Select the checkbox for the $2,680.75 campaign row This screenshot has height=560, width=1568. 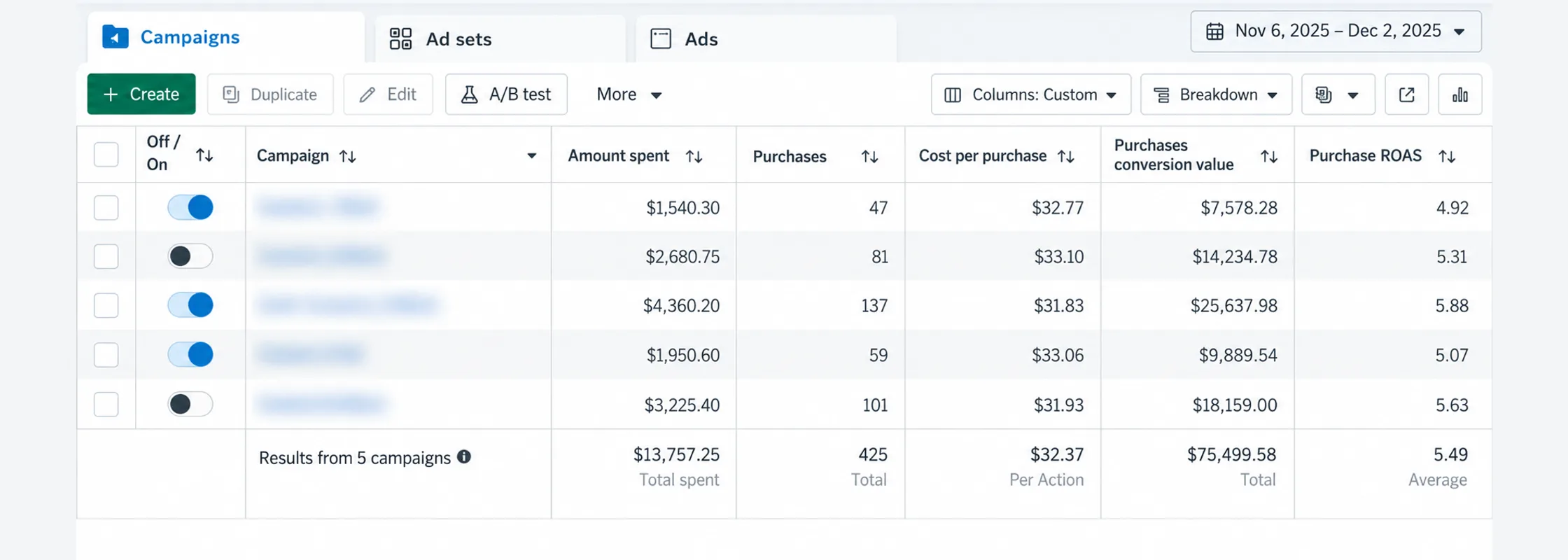point(106,257)
